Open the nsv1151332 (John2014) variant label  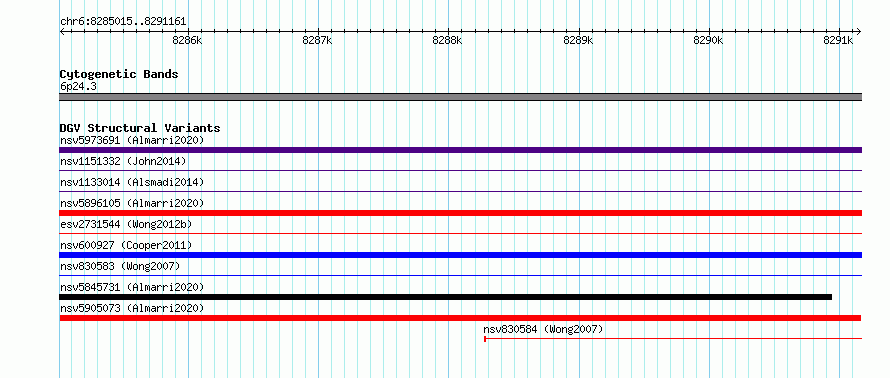(123, 161)
